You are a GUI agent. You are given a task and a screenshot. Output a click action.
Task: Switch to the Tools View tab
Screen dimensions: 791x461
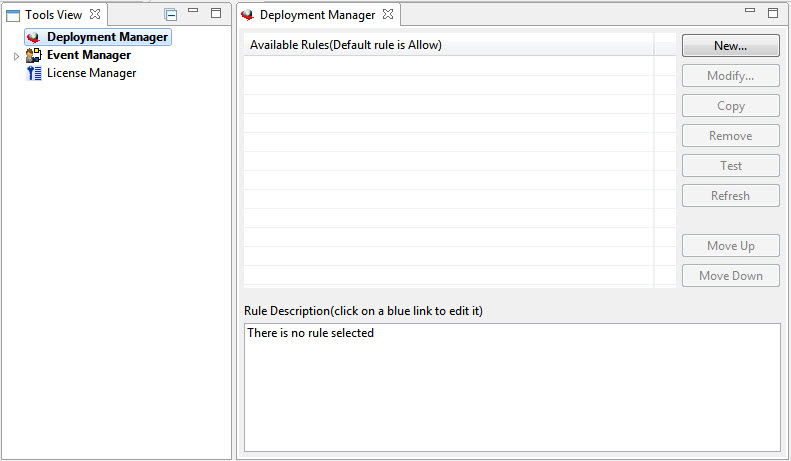tap(53, 15)
